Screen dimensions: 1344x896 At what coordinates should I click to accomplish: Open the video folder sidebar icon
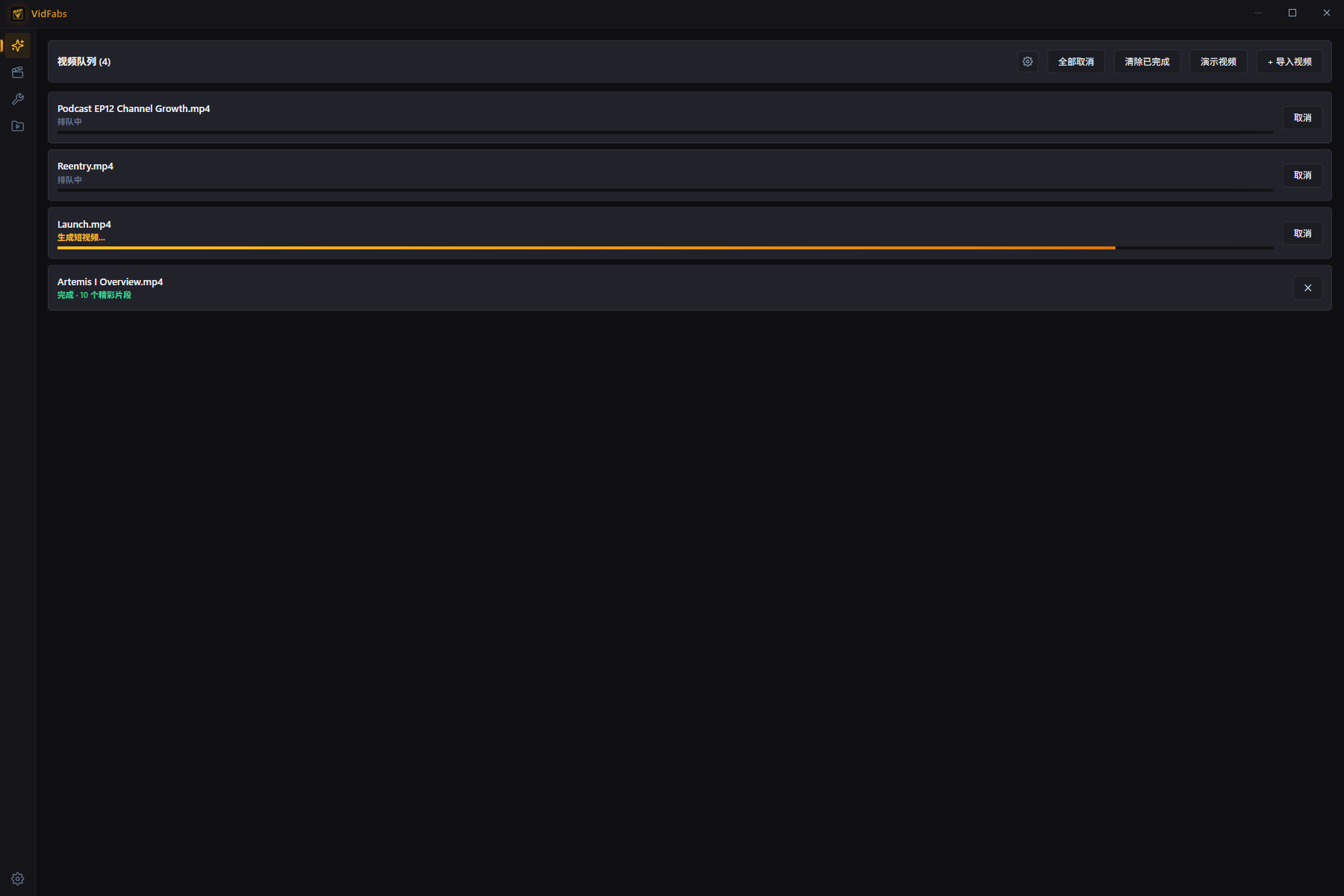pyautogui.click(x=18, y=126)
